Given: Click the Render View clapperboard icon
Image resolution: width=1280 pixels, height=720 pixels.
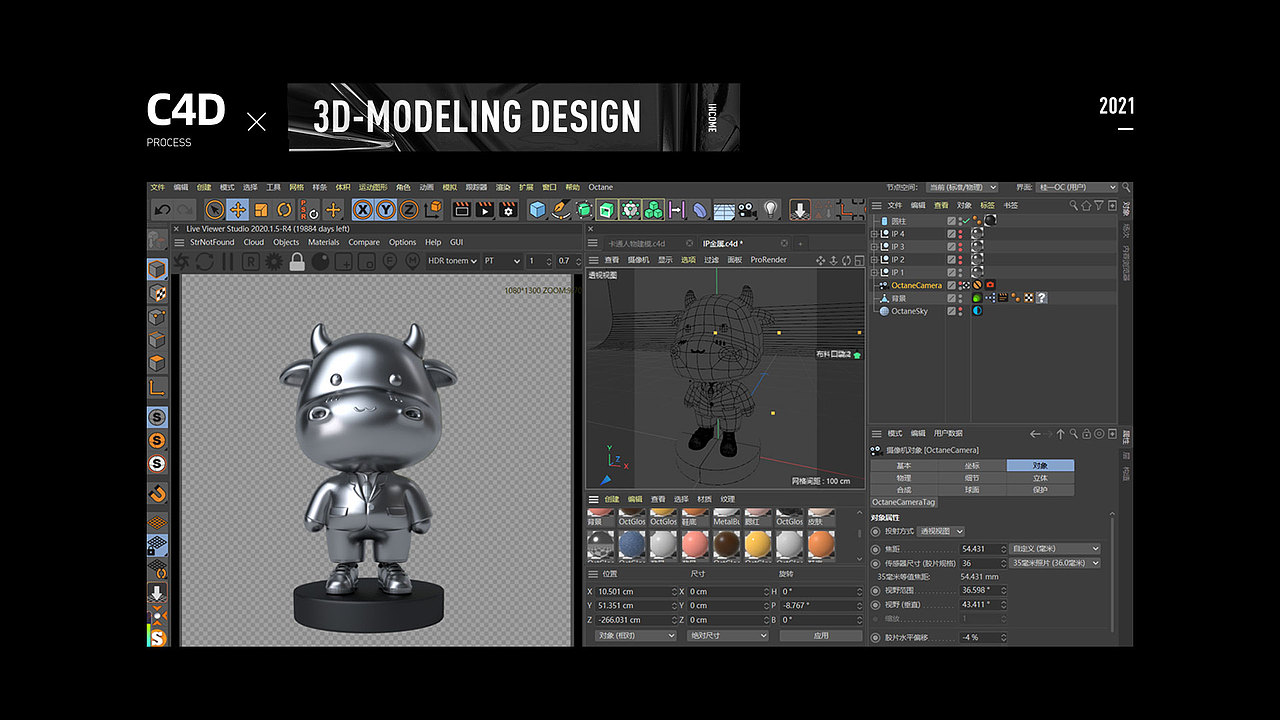Looking at the screenshot, I should click(x=461, y=210).
